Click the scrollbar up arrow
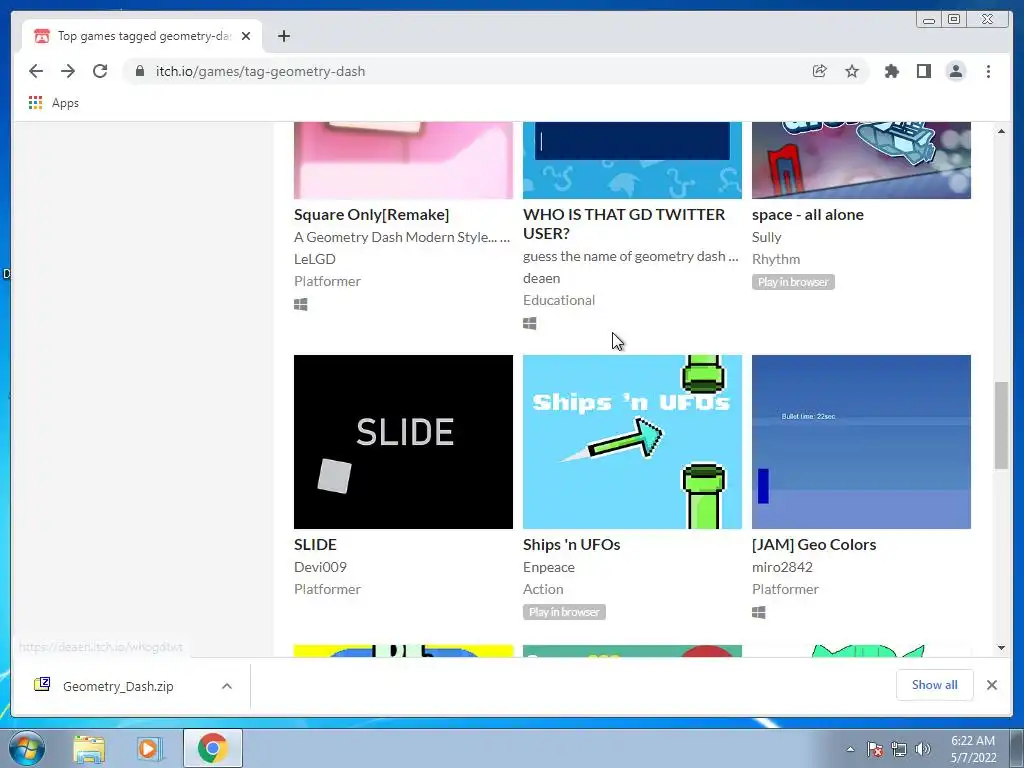Screen dimensions: 1024x768 [x=1001, y=131]
